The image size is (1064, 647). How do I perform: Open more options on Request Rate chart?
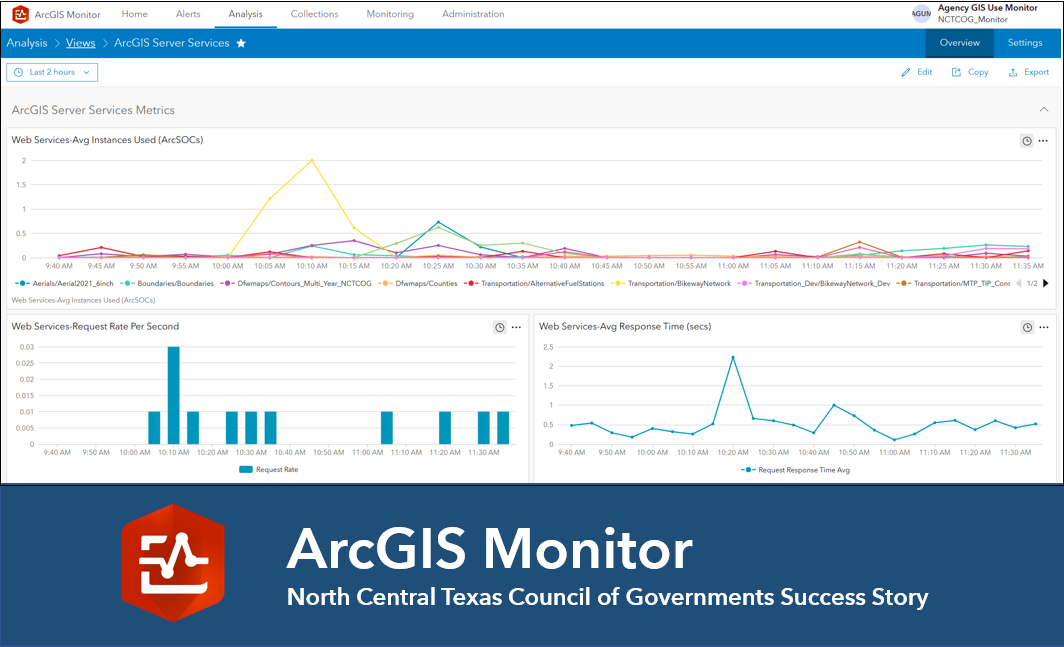coord(516,327)
